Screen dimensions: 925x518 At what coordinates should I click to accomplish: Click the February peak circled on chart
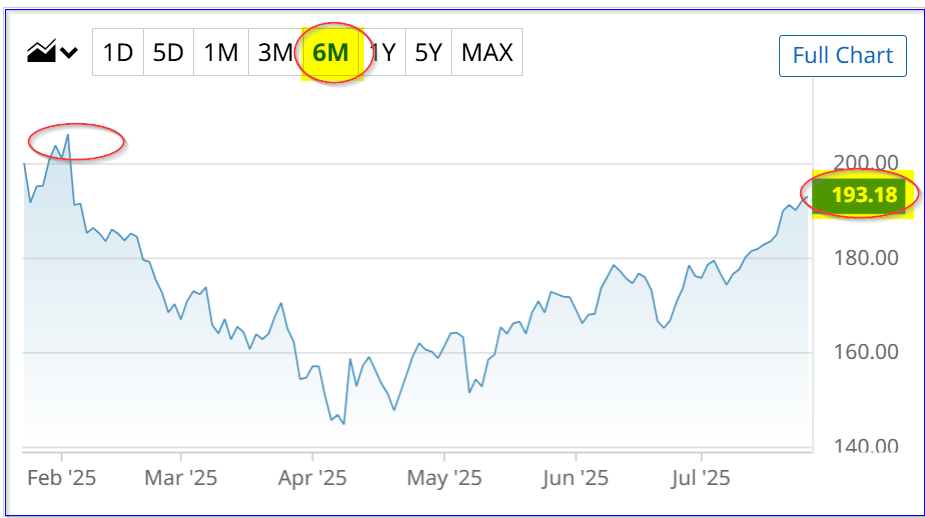coord(67,136)
